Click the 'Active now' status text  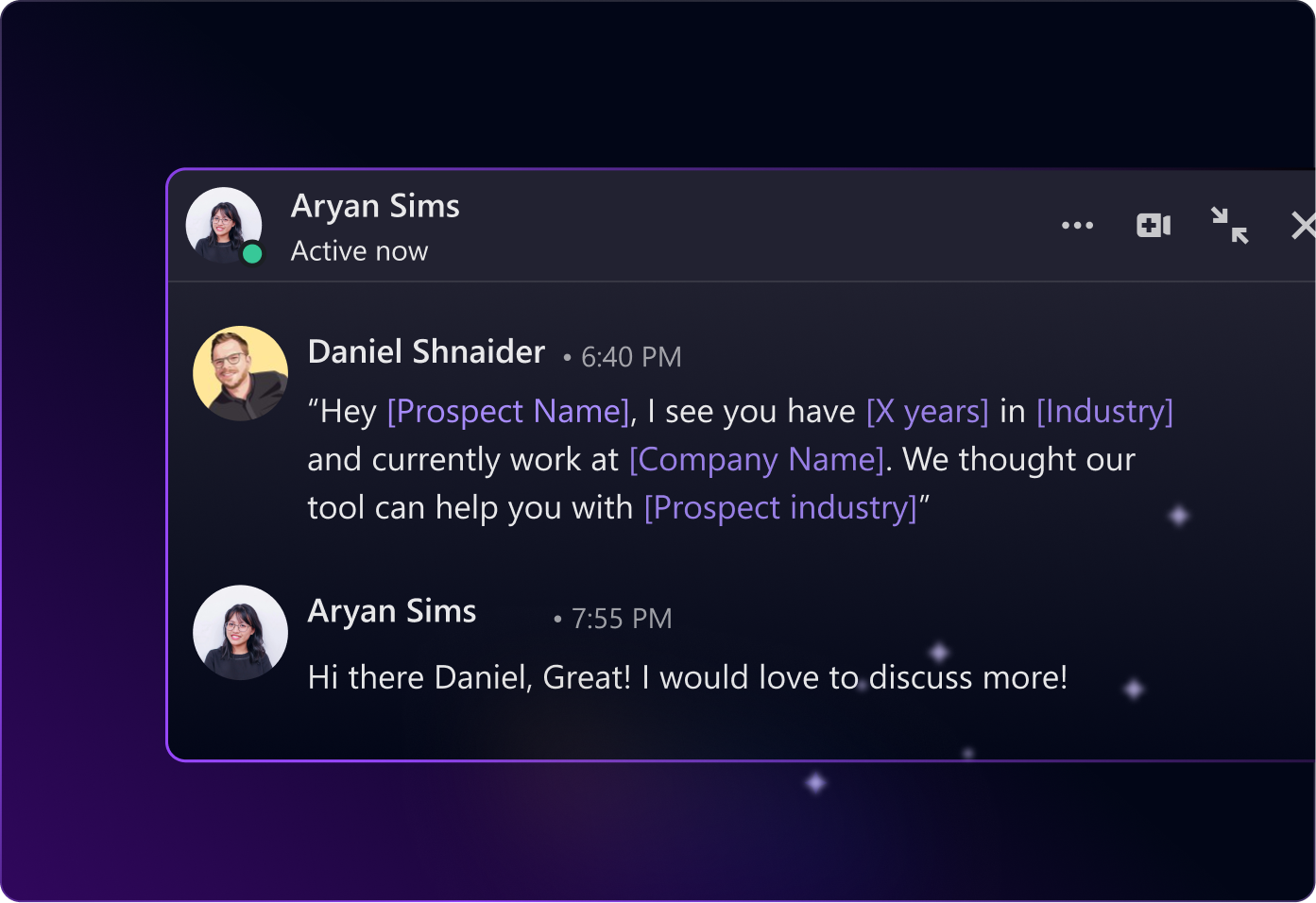click(x=359, y=251)
